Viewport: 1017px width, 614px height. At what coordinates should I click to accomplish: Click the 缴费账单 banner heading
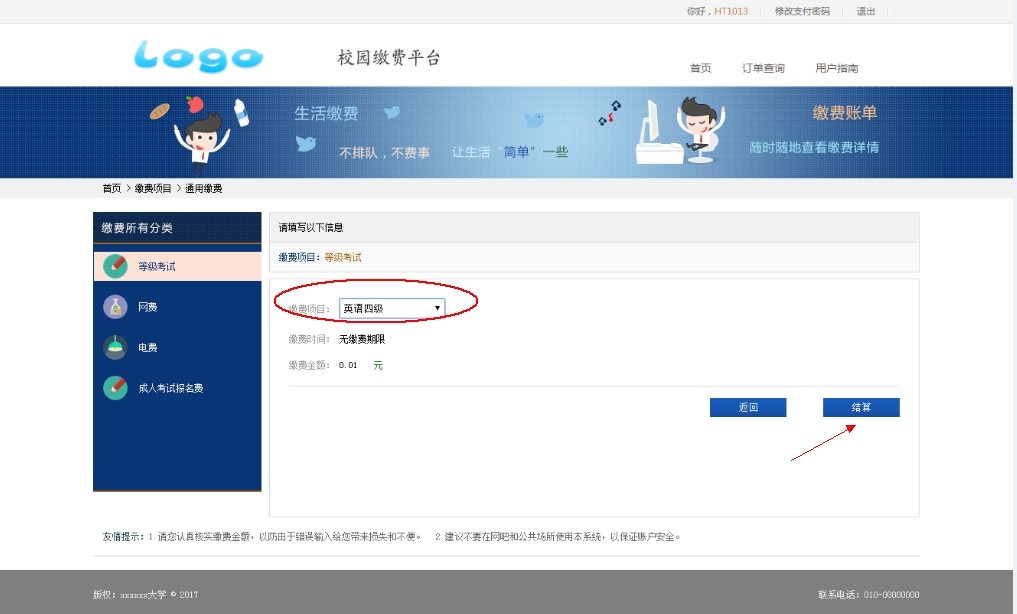point(844,113)
